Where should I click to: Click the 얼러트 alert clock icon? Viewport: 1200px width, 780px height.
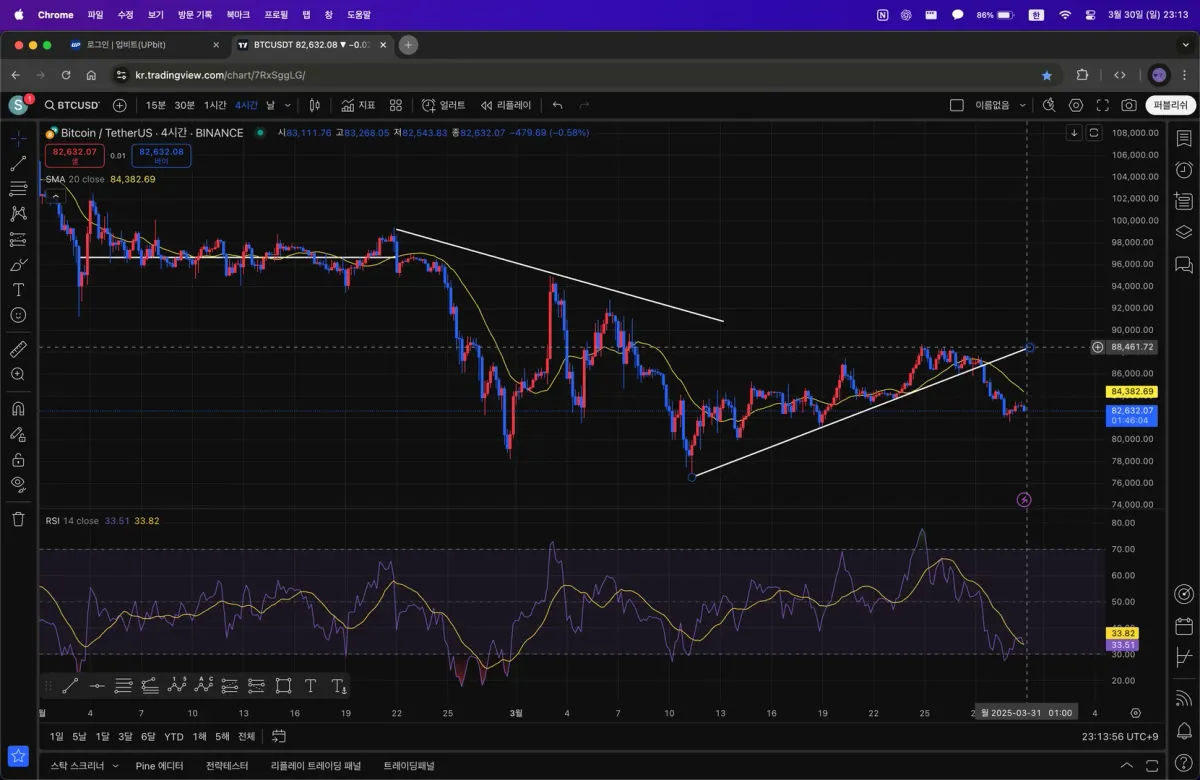(x=443, y=105)
